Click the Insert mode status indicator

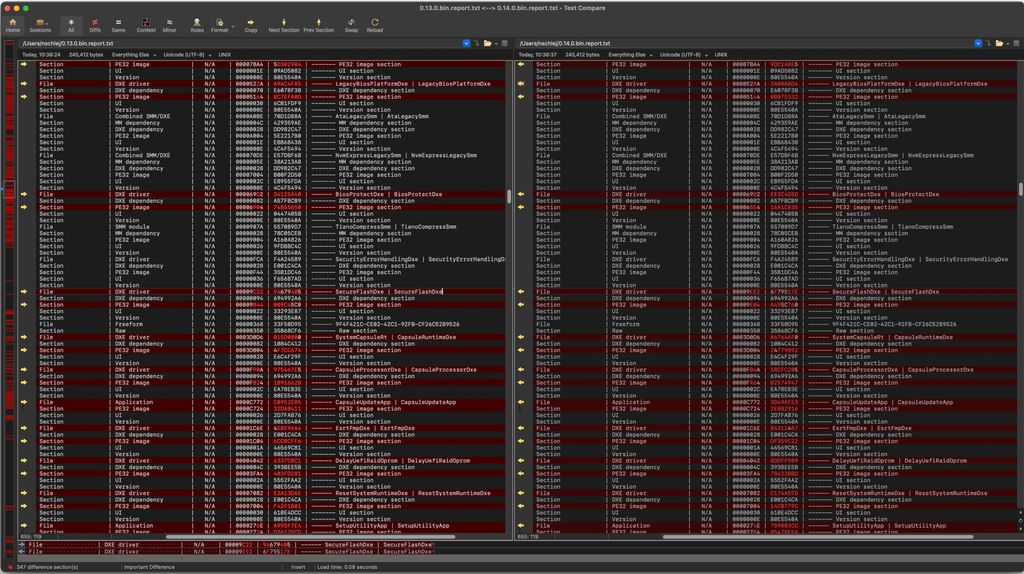(298, 567)
